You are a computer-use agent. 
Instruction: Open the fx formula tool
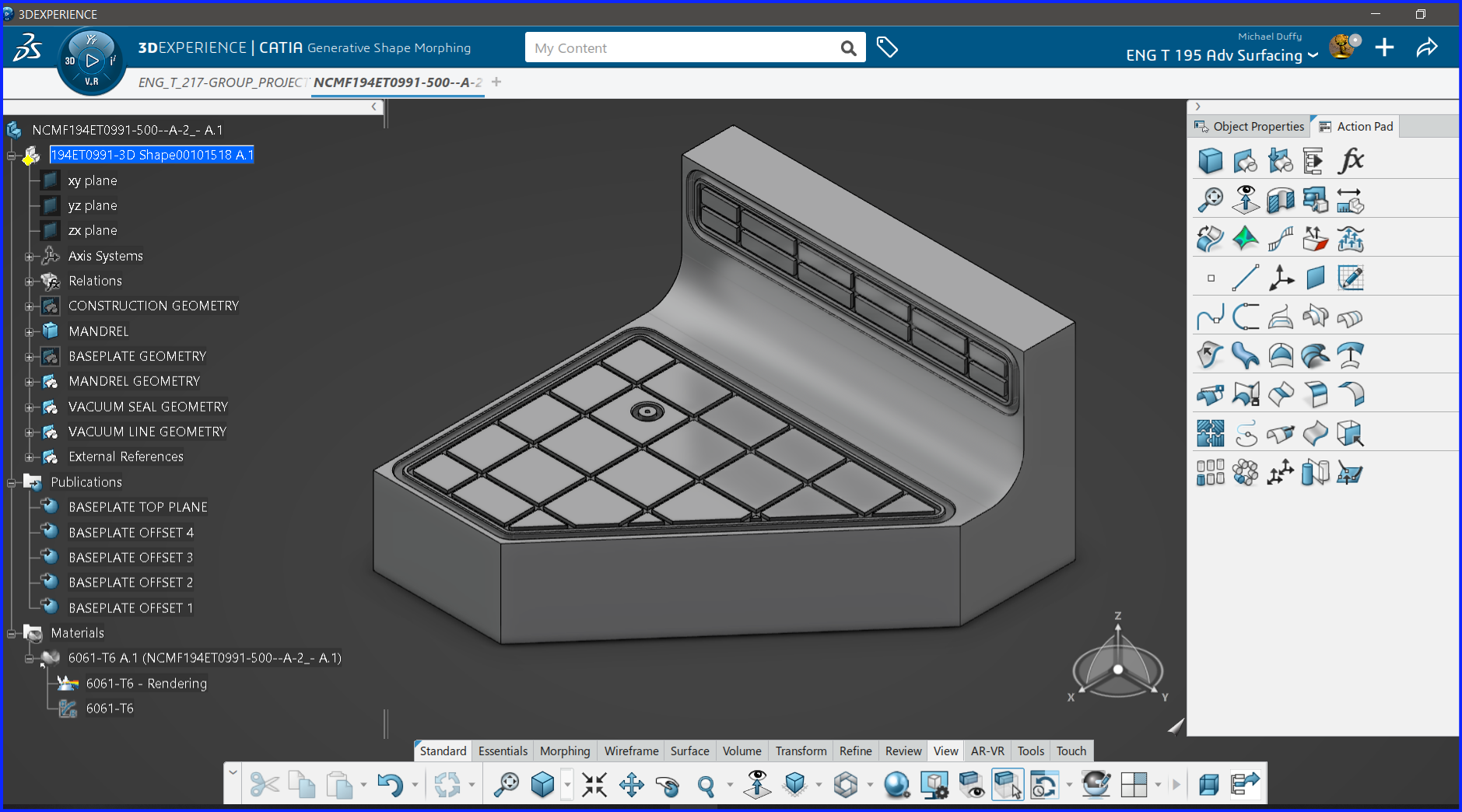pos(1350,161)
